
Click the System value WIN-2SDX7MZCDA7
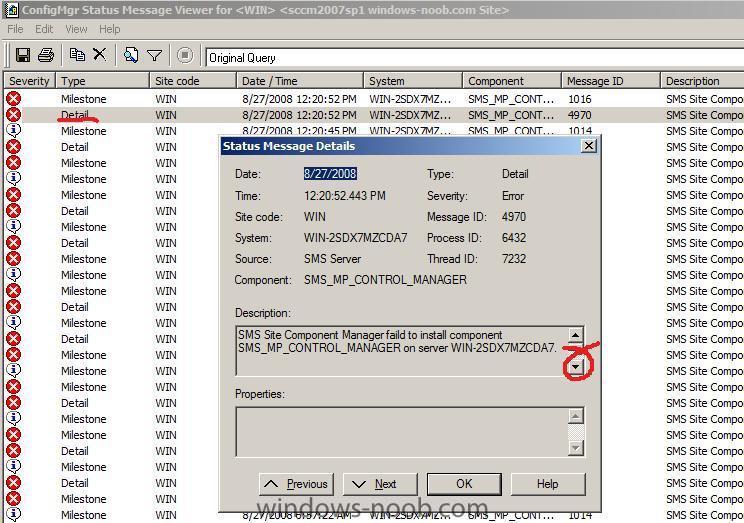(x=355, y=238)
